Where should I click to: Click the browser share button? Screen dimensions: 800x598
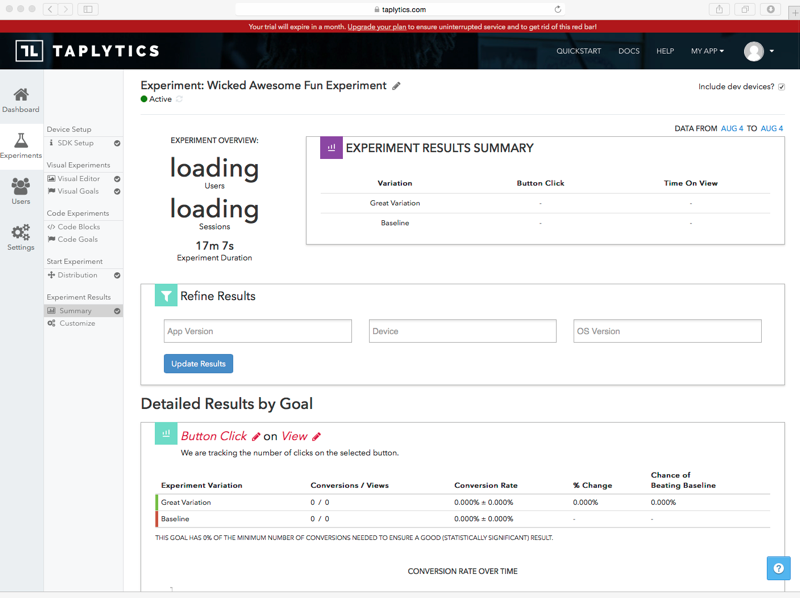click(x=719, y=9)
